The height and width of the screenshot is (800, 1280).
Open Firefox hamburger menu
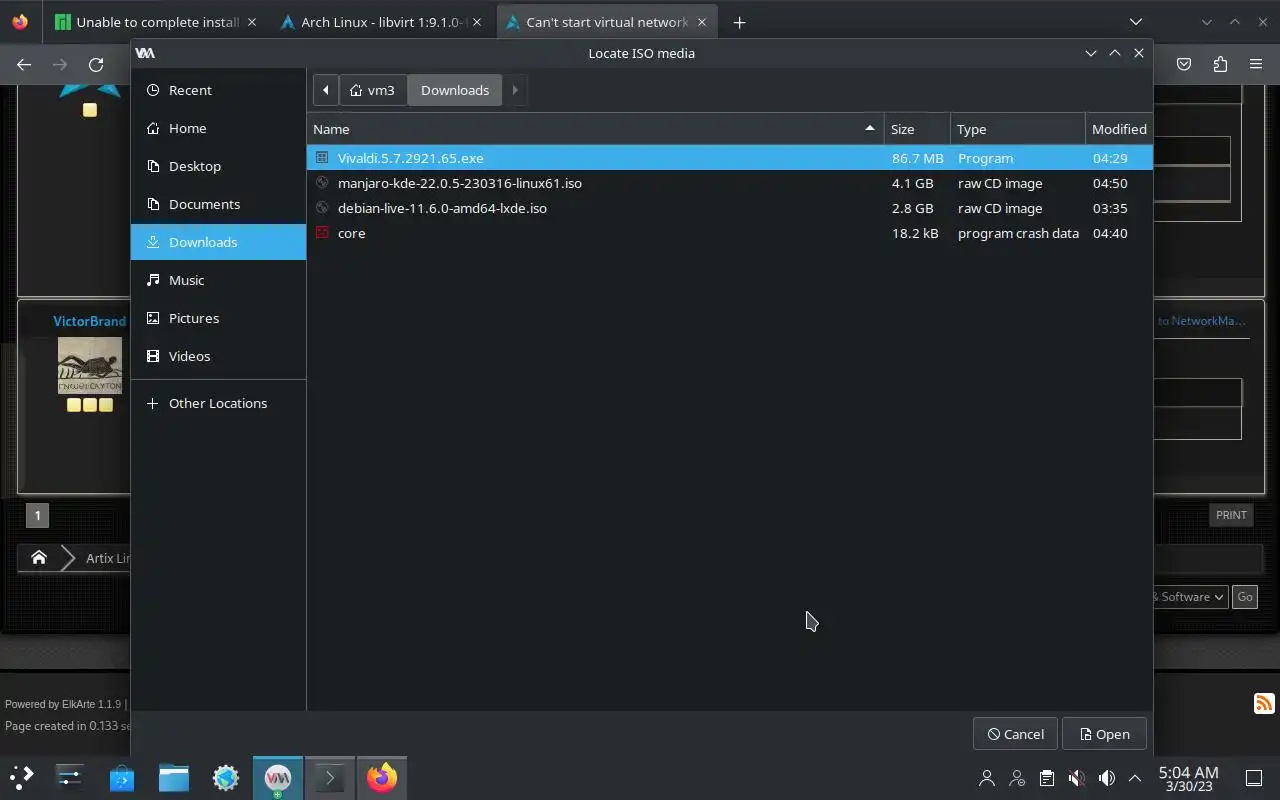(1256, 64)
